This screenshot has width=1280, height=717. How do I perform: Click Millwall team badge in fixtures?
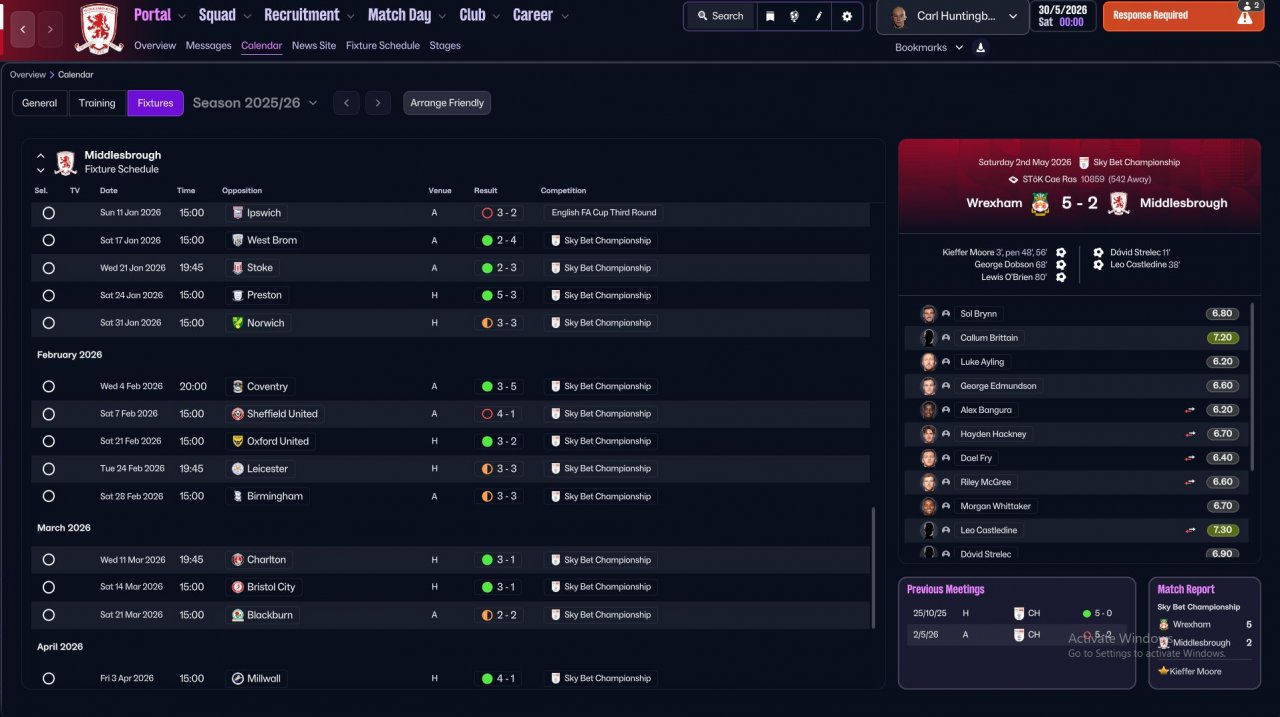click(237, 678)
